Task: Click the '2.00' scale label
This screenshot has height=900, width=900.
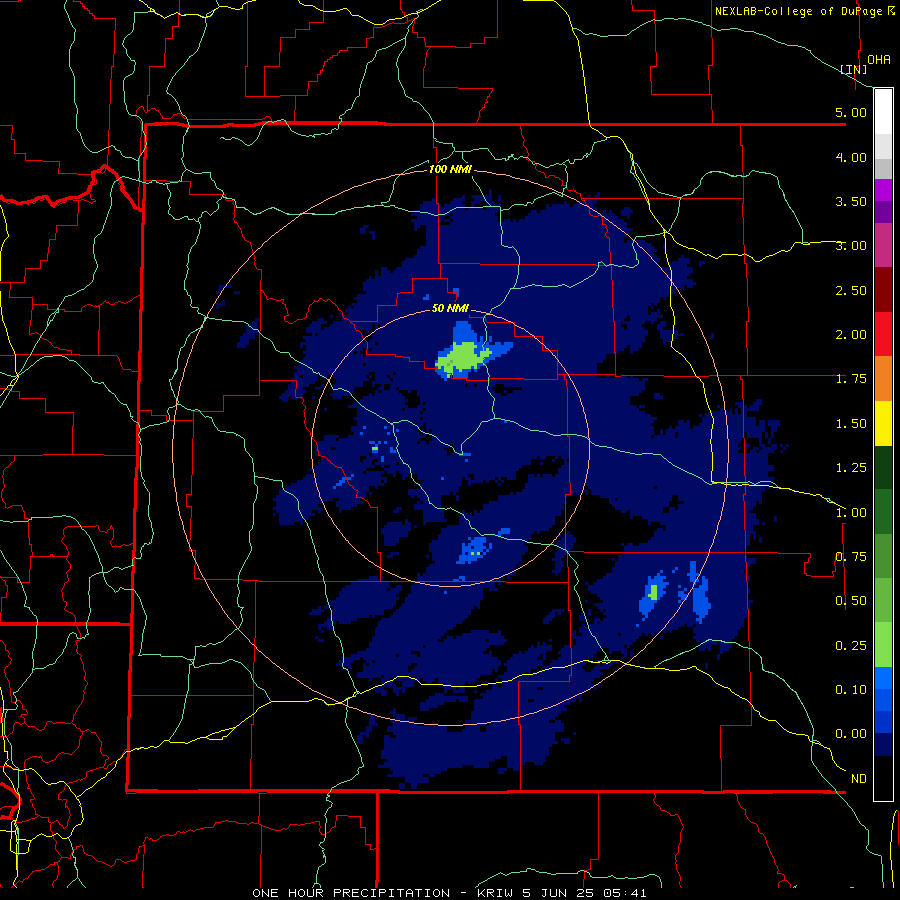Action: coord(851,335)
